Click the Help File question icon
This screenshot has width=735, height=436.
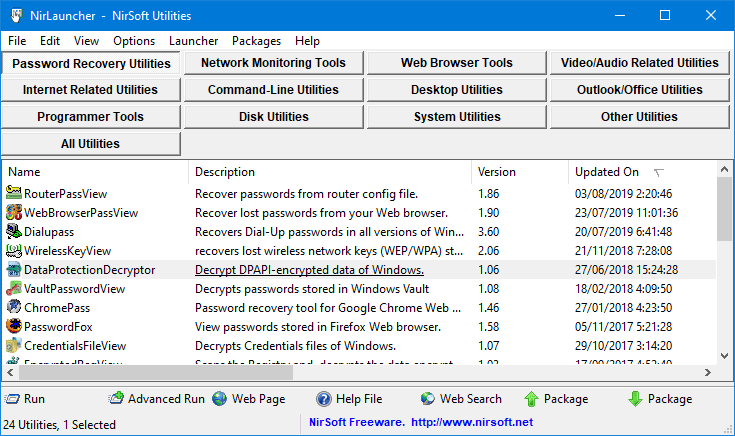(x=323, y=399)
